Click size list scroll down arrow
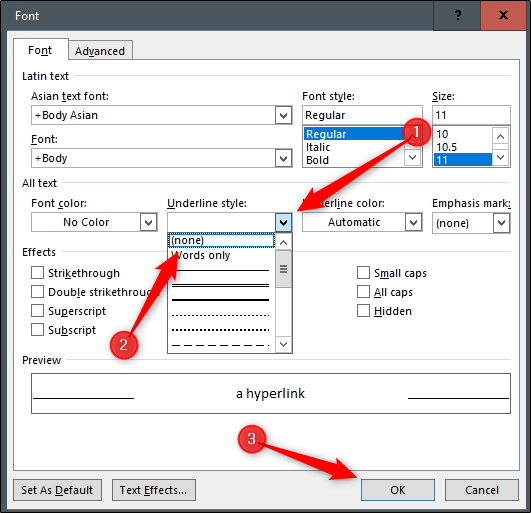The image size is (531, 513). click(x=500, y=157)
